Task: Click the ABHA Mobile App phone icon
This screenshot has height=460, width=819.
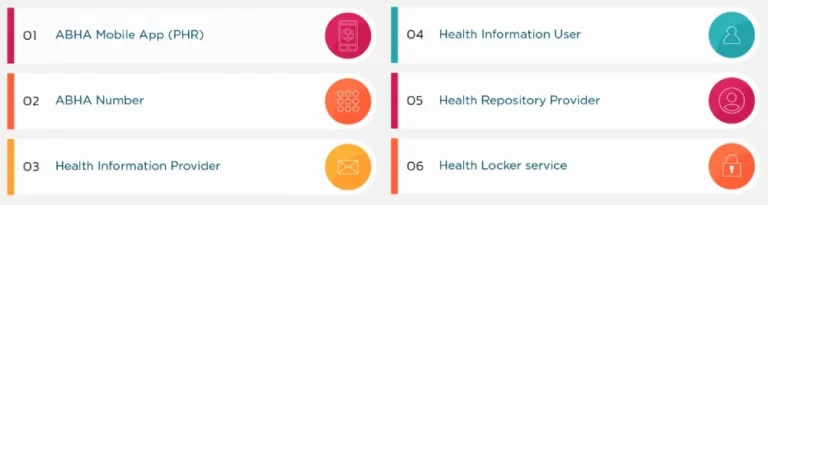Action: click(x=348, y=36)
